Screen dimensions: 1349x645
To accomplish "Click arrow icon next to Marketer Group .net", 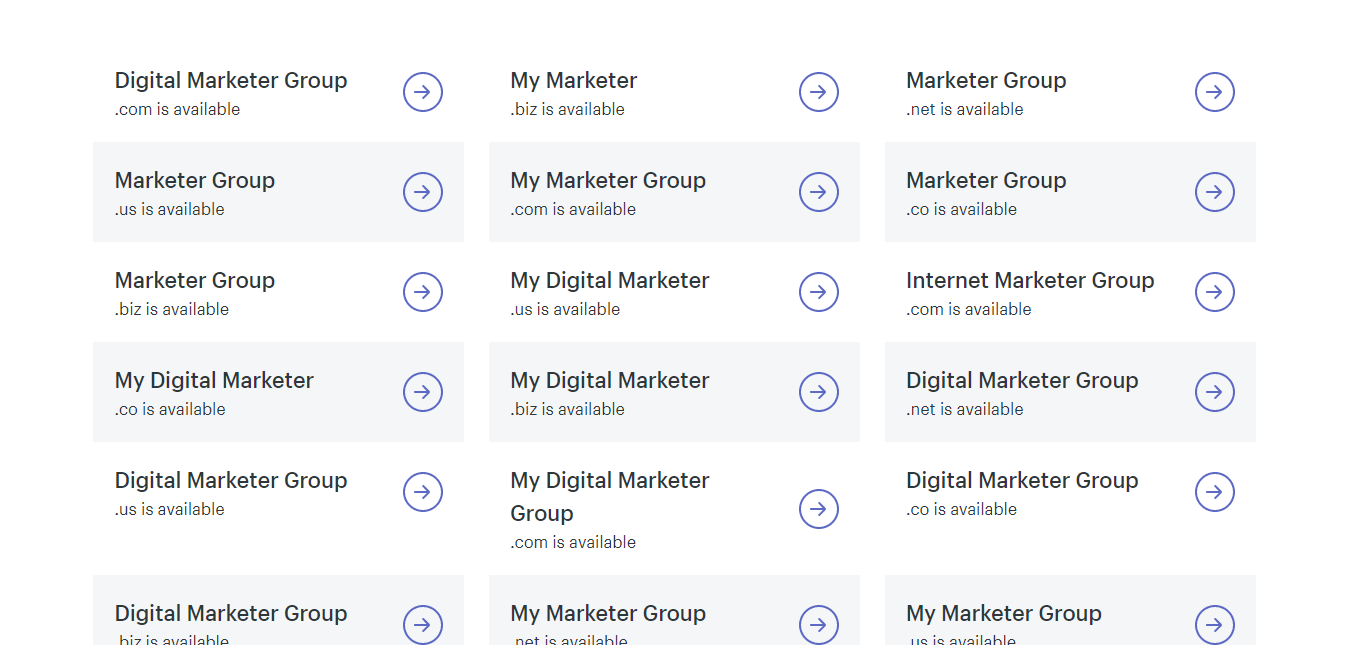I will (x=1214, y=92).
